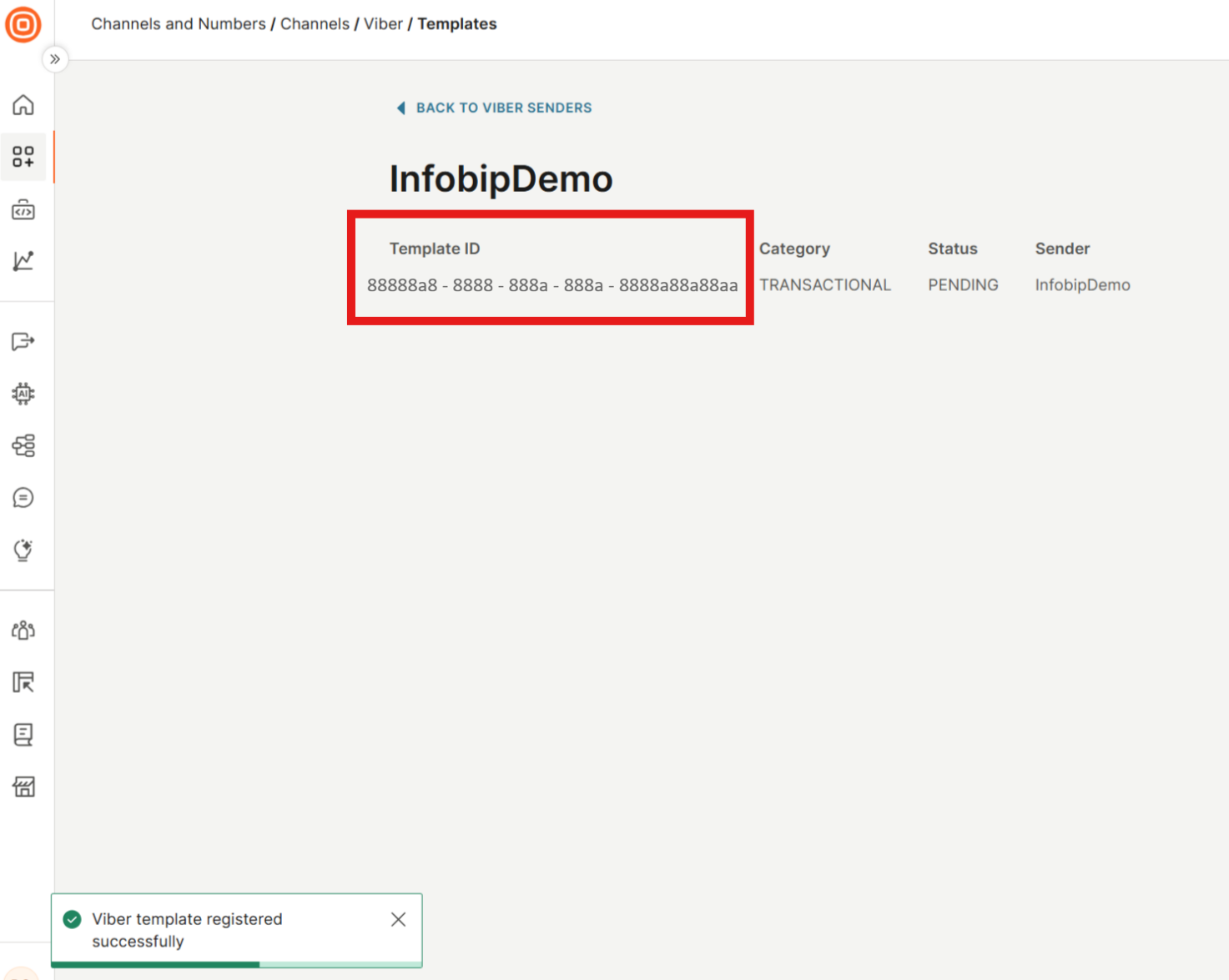Viewport: 1229px width, 980px height.
Task: Click the back arrow beside Viber senders
Action: coord(401,108)
